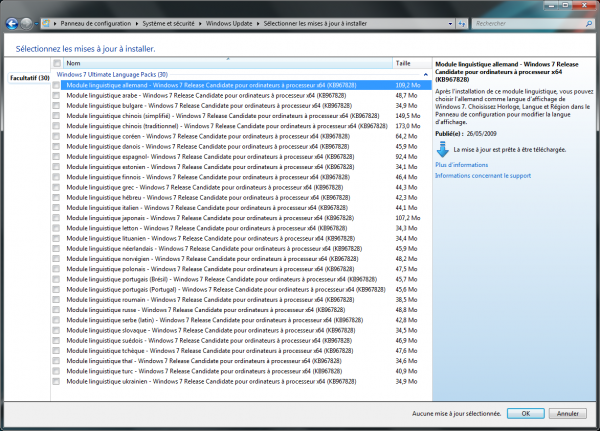Check the ukrainien language module checkbox

(56, 381)
